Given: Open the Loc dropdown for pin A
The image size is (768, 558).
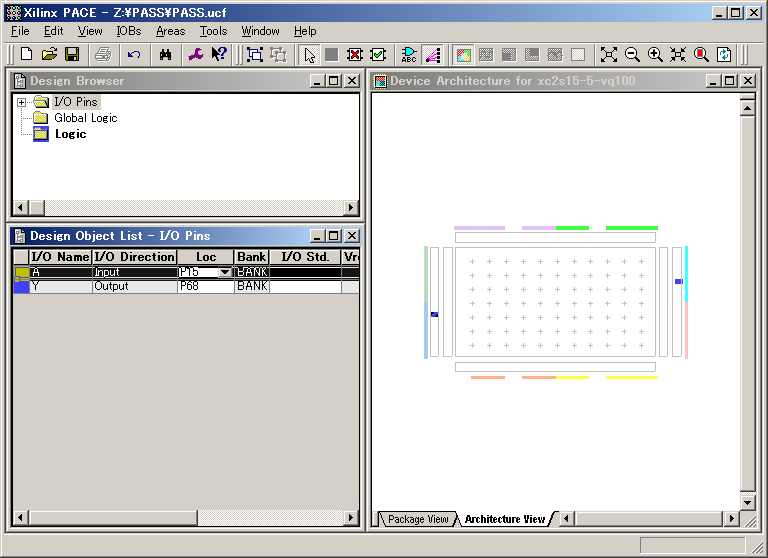Looking at the screenshot, I should click(225, 272).
